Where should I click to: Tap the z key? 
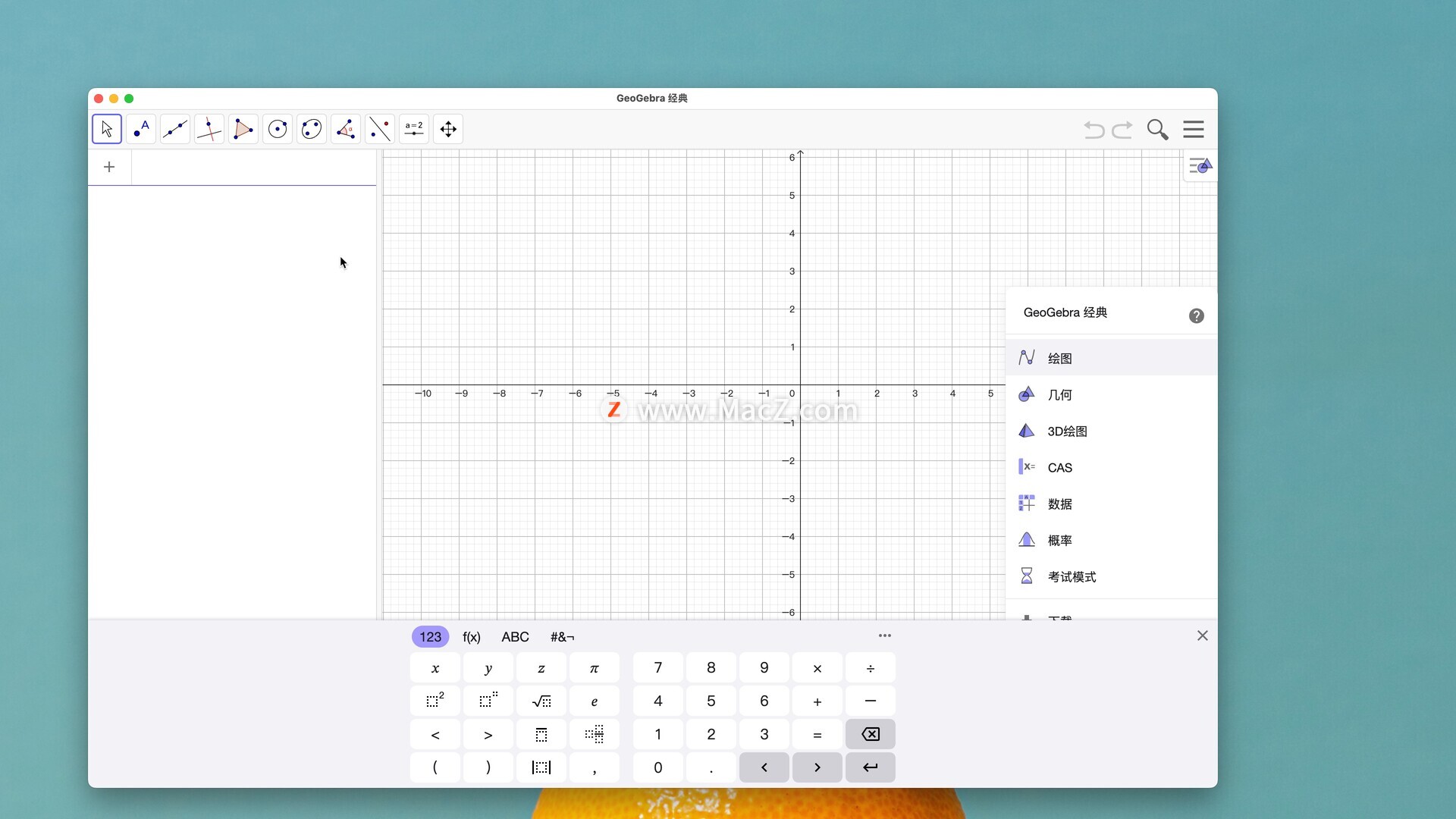tap(541, 668)
